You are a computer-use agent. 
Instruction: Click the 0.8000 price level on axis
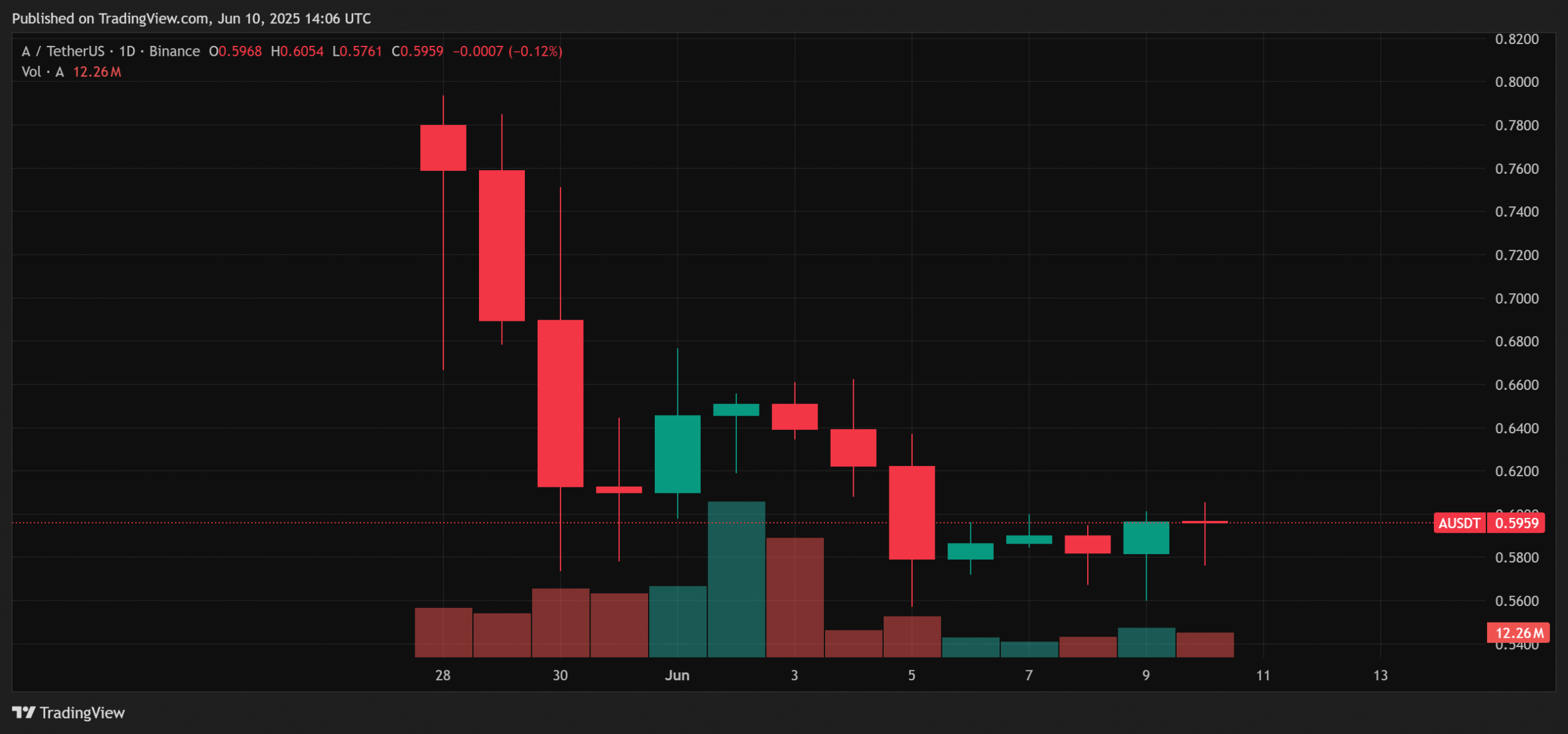click(1517, 82)
